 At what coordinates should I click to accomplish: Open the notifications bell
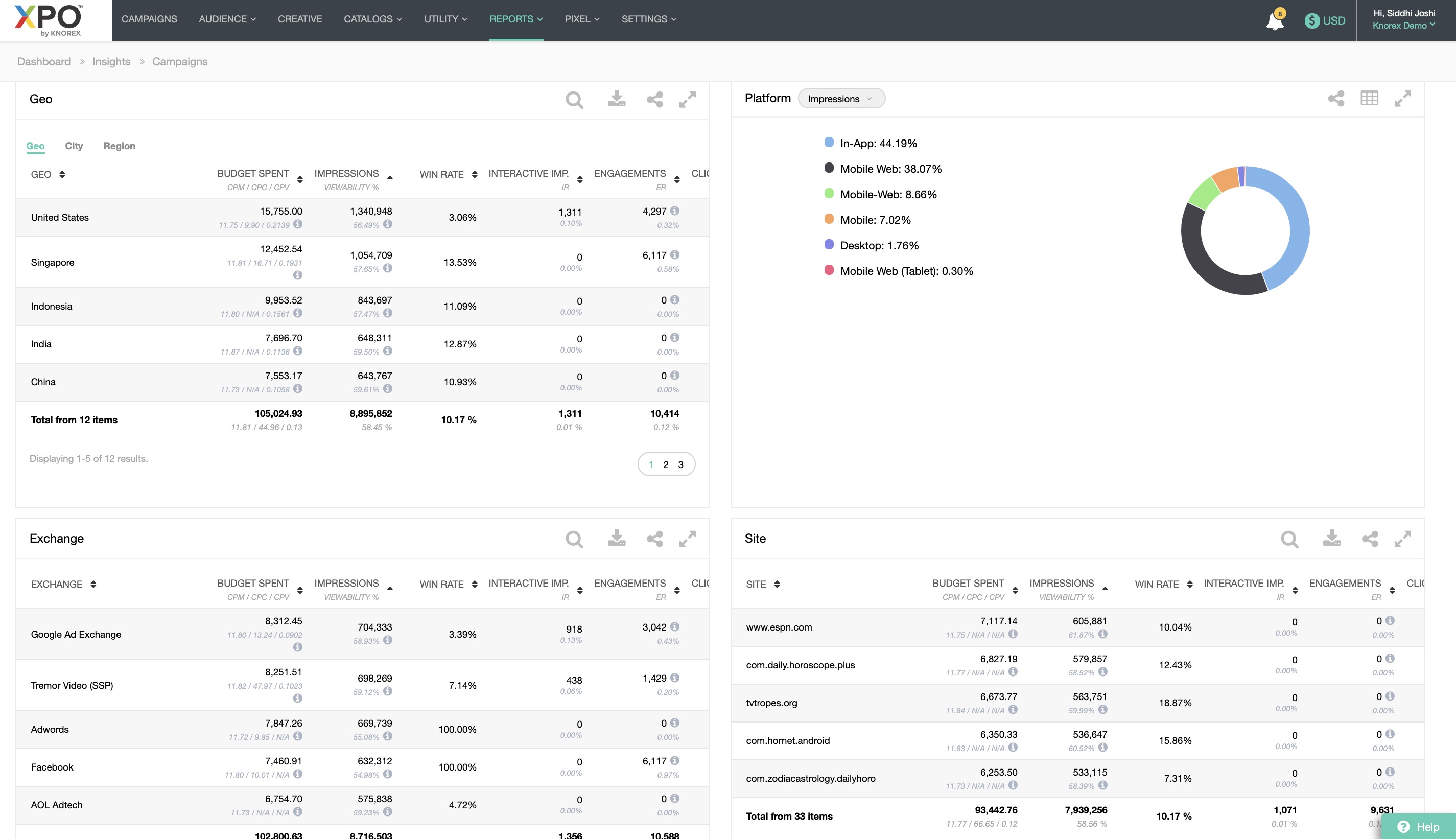(1275, 22)
